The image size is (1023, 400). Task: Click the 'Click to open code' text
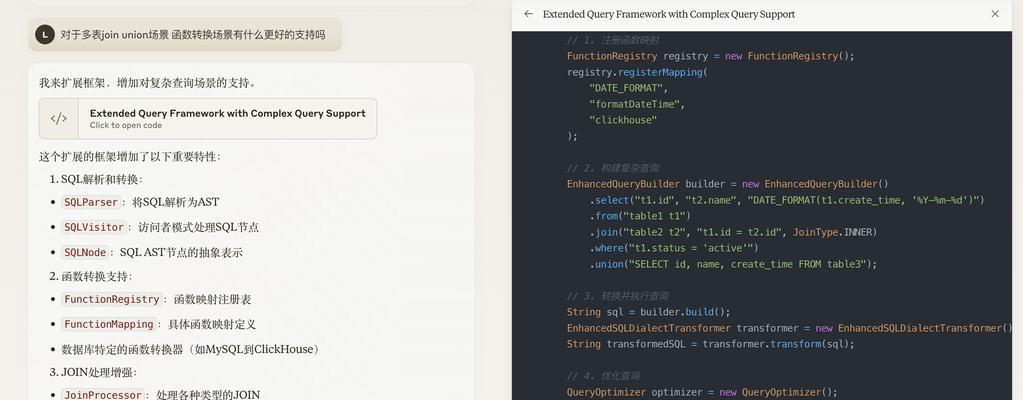click(x=126, y=125)
